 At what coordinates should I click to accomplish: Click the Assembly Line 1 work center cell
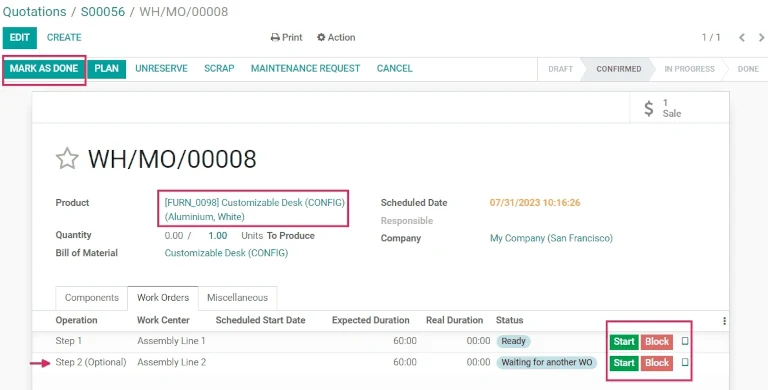(171, 341)
